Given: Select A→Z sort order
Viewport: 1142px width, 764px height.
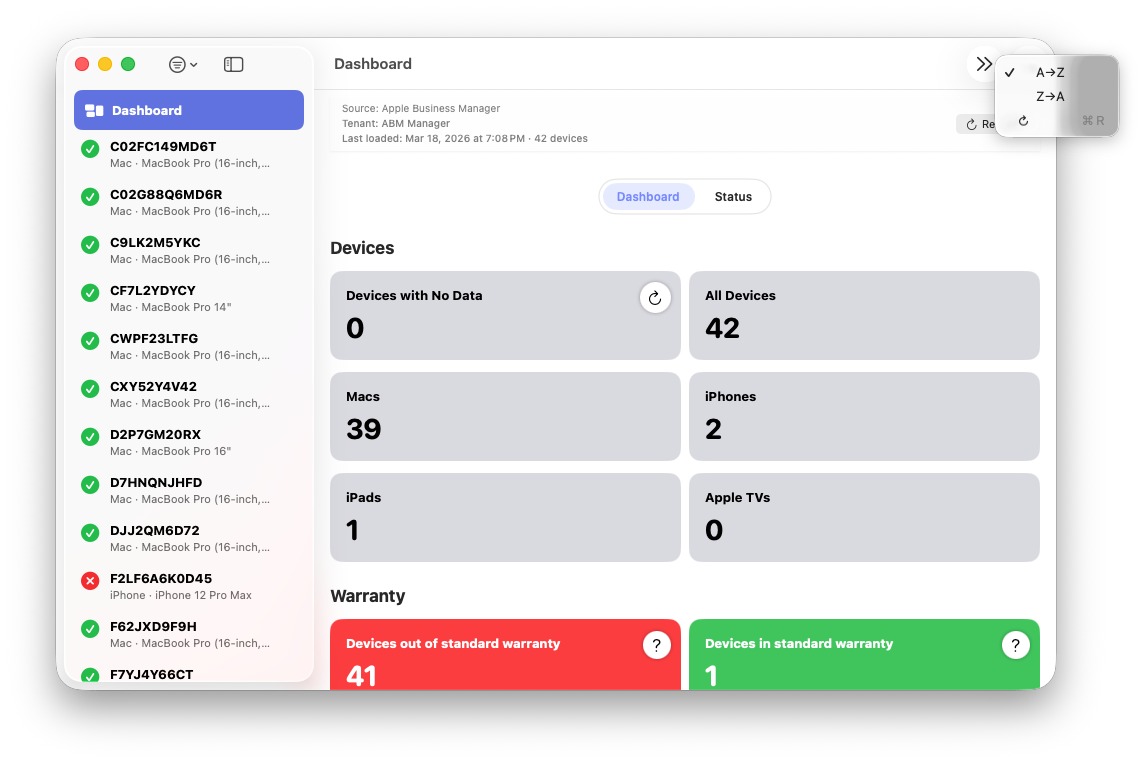Looking at the screenshot, I should [1050, 73].
